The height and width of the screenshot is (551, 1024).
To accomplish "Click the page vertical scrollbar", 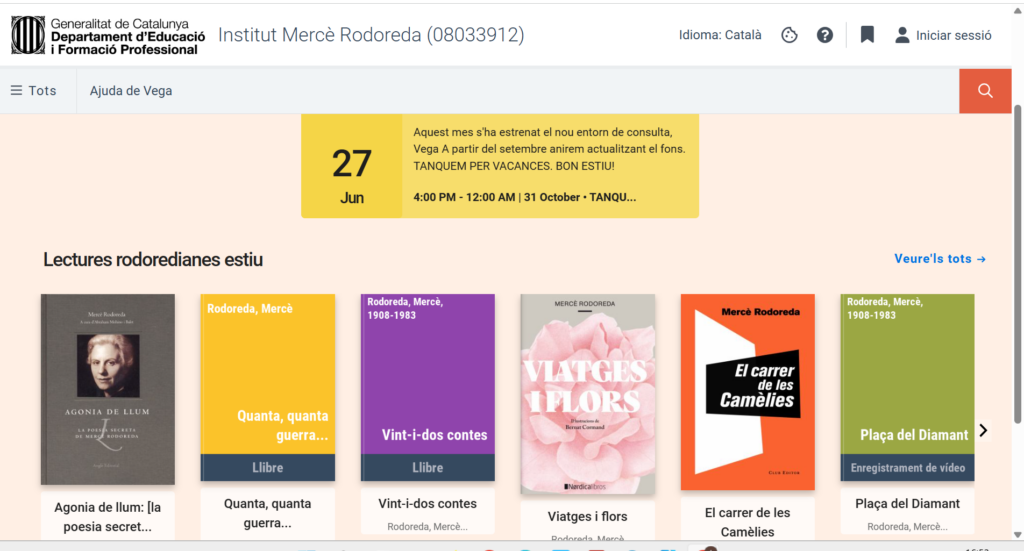I will click(x=1017, y=264).
